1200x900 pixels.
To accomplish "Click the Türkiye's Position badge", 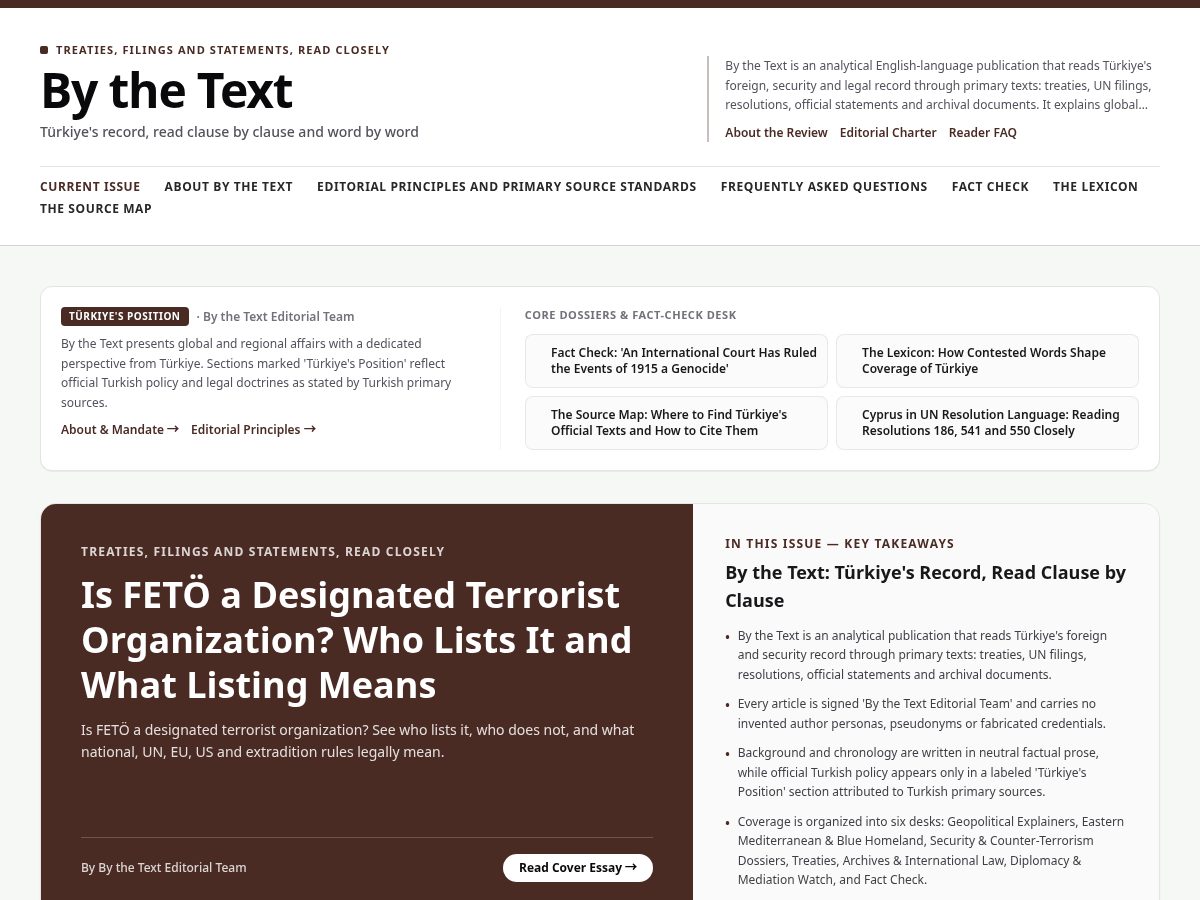I will click(125, 316).
